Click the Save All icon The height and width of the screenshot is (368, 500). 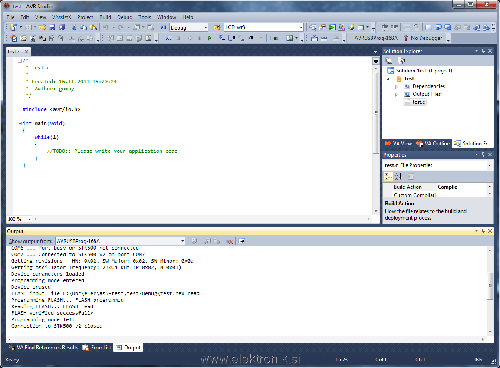62,27
